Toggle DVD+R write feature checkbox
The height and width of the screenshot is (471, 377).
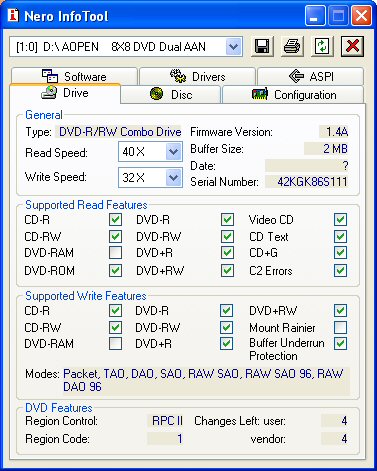tap(226, 343)
